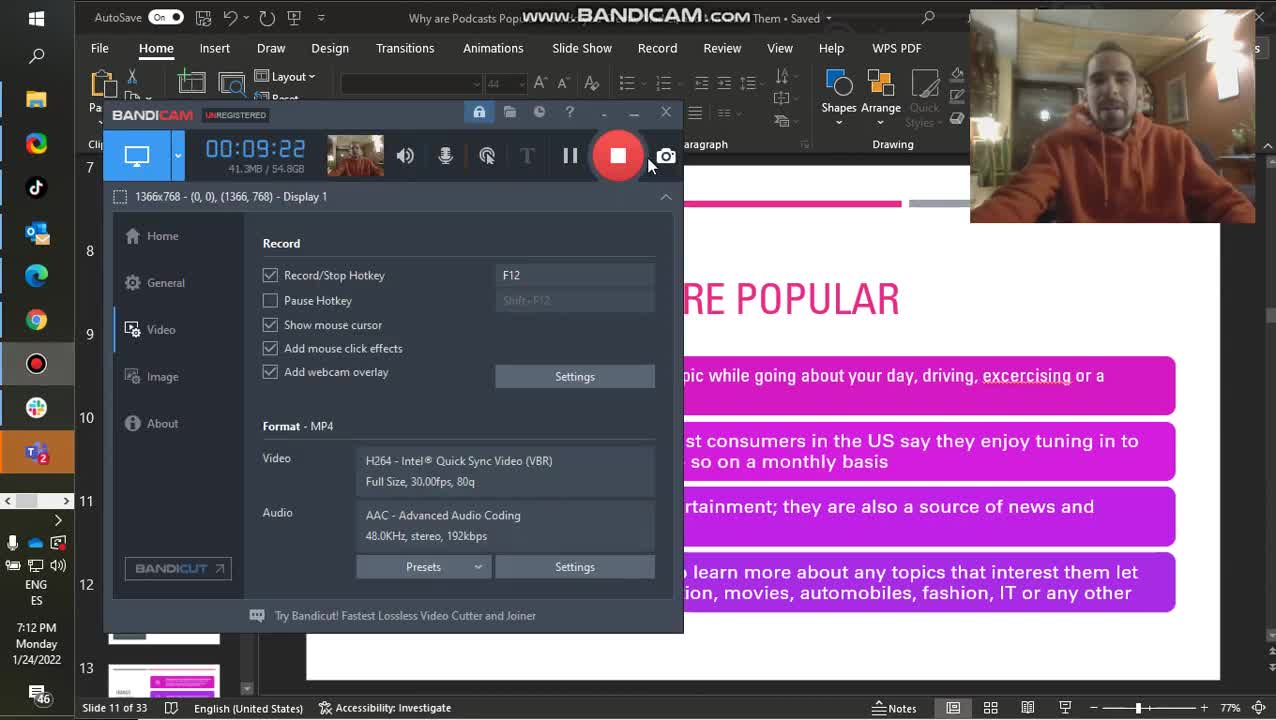
Task: Enable the Pause Hotkey checkbox
Action: point(270,300)
